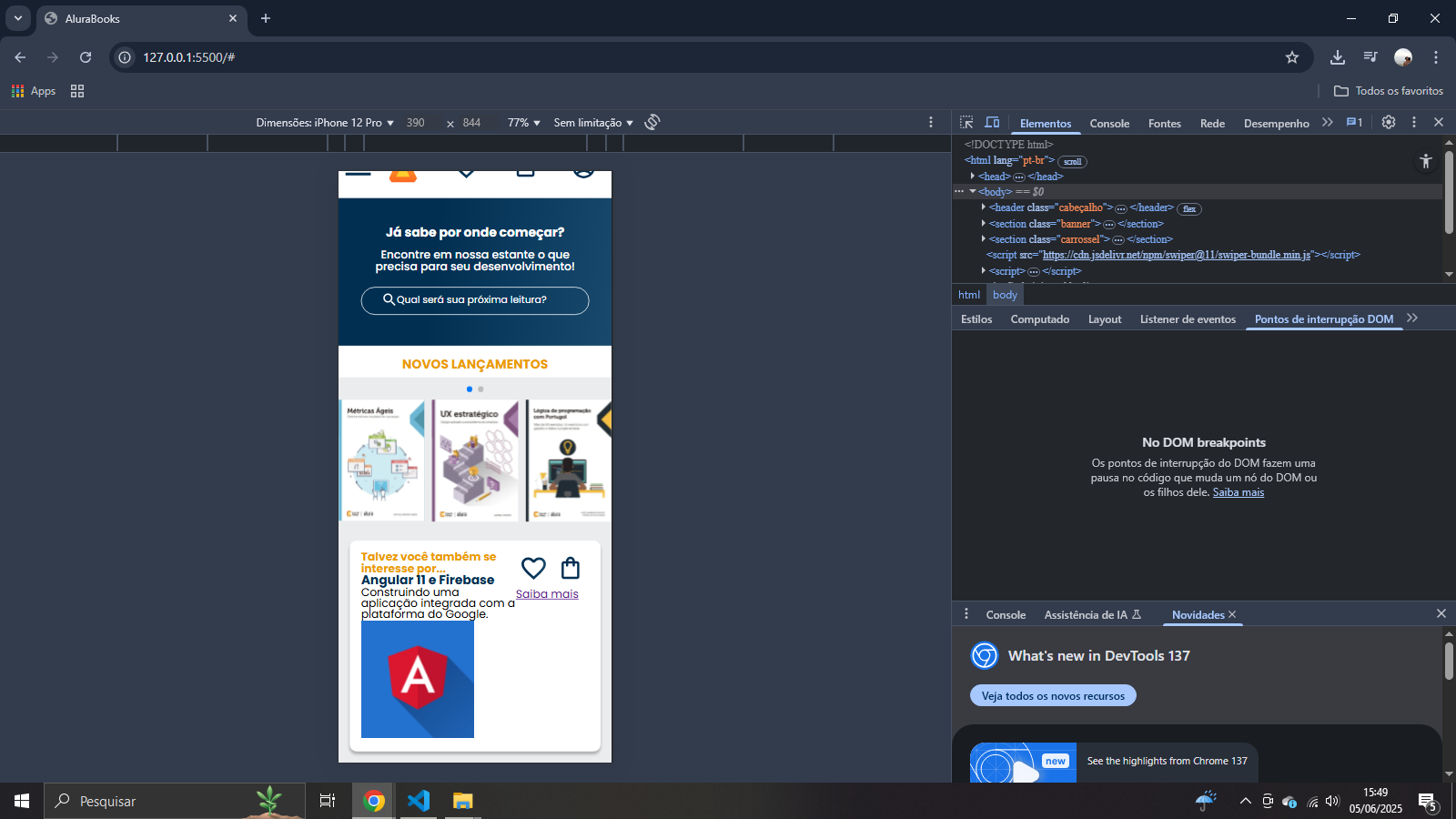
Task: Select the inspect element tool
Action: click(x=966, y=122)
